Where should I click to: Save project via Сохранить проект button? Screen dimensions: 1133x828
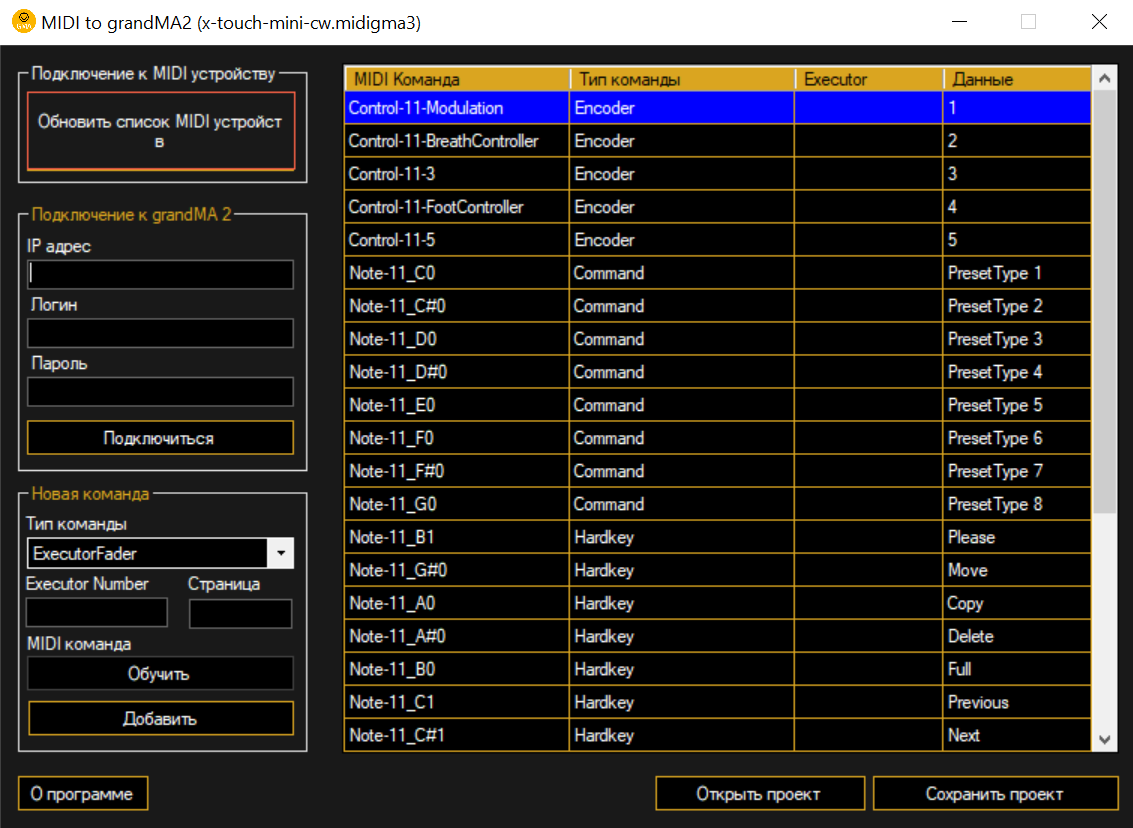click(x=995, y=793)
